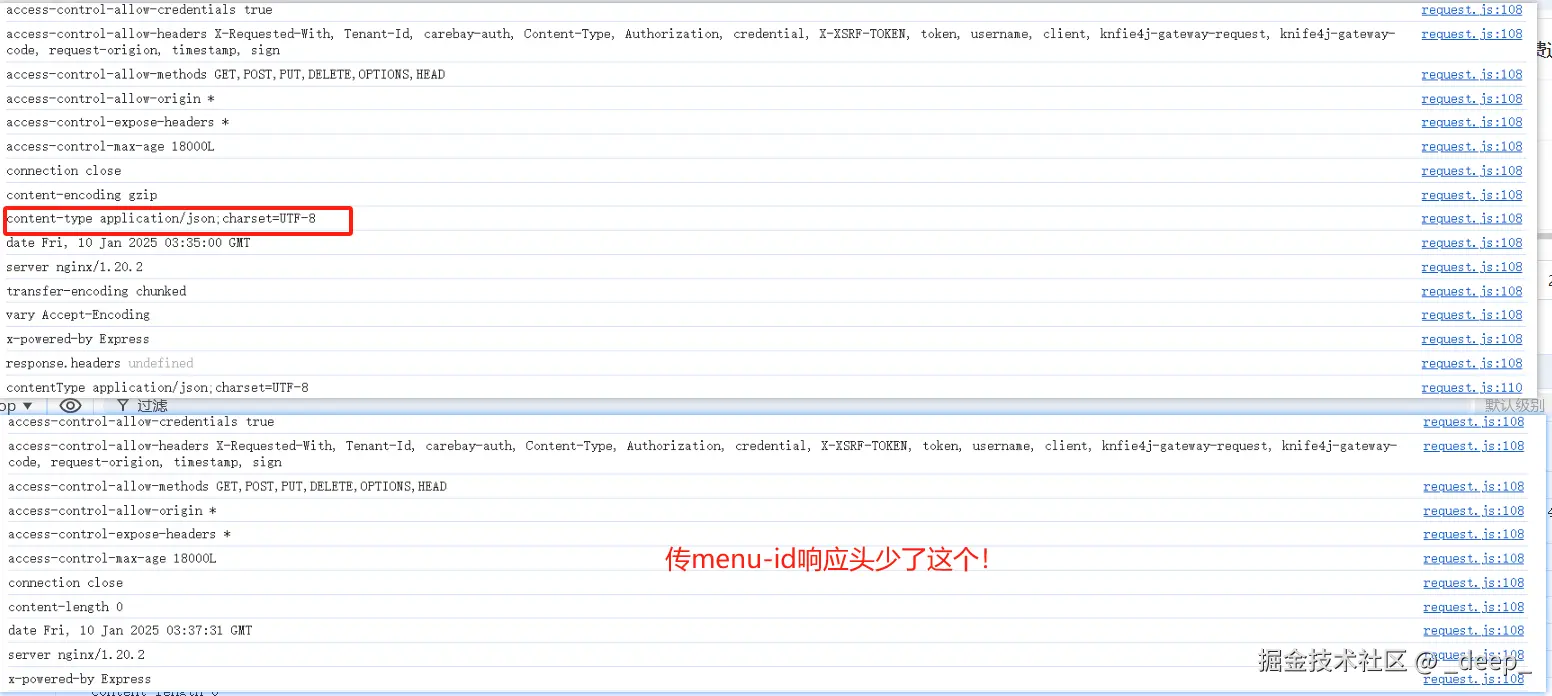The image size is (1552, 696).
Task: Open request.js:110 next to contentType line
Action: point(1472,387)
